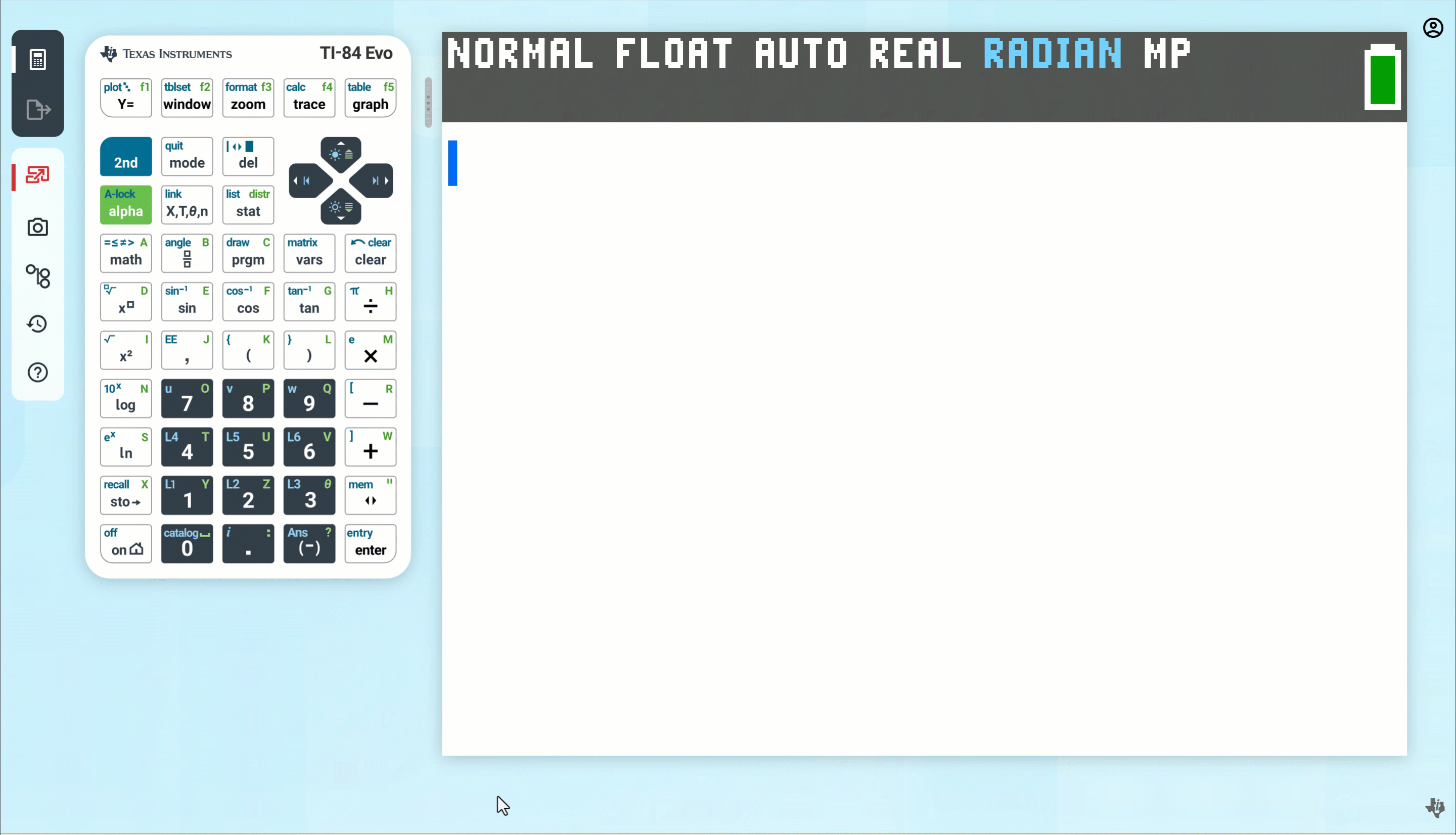Image resolution: width=1456 pixels, height=835 pixels.
Task: Click the up arrow on the directional pad
Action: (341, 154)
